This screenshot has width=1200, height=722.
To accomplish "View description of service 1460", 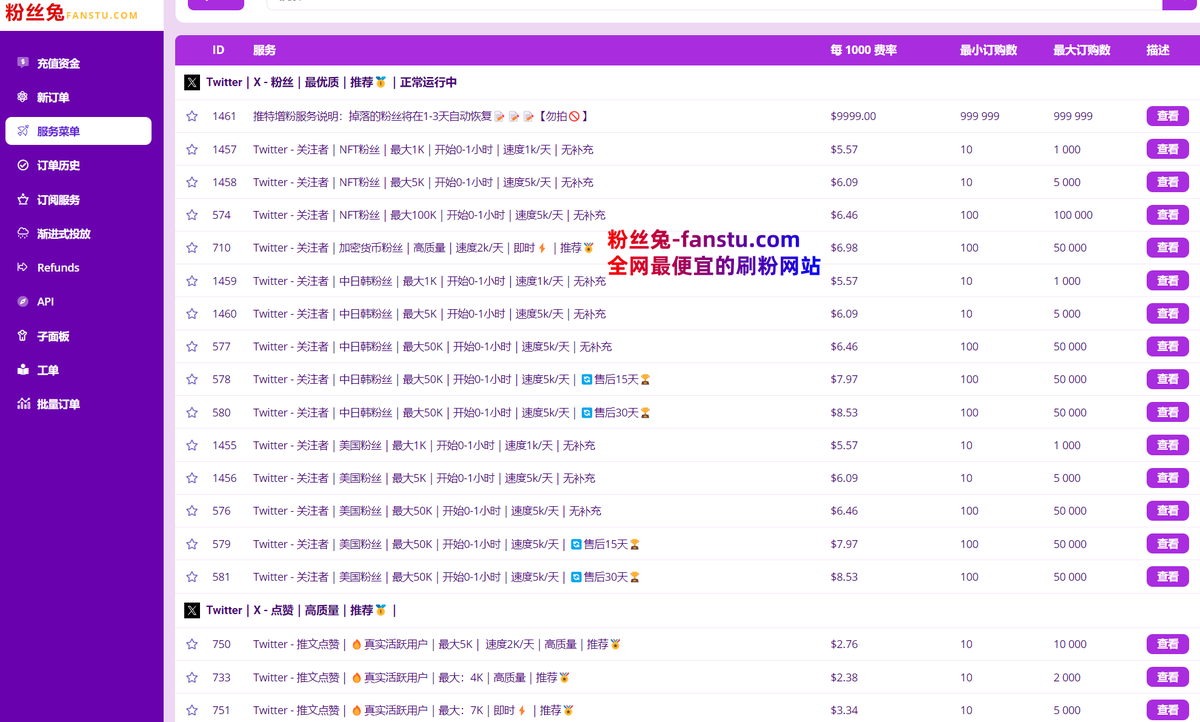I will click(1167, 314).
